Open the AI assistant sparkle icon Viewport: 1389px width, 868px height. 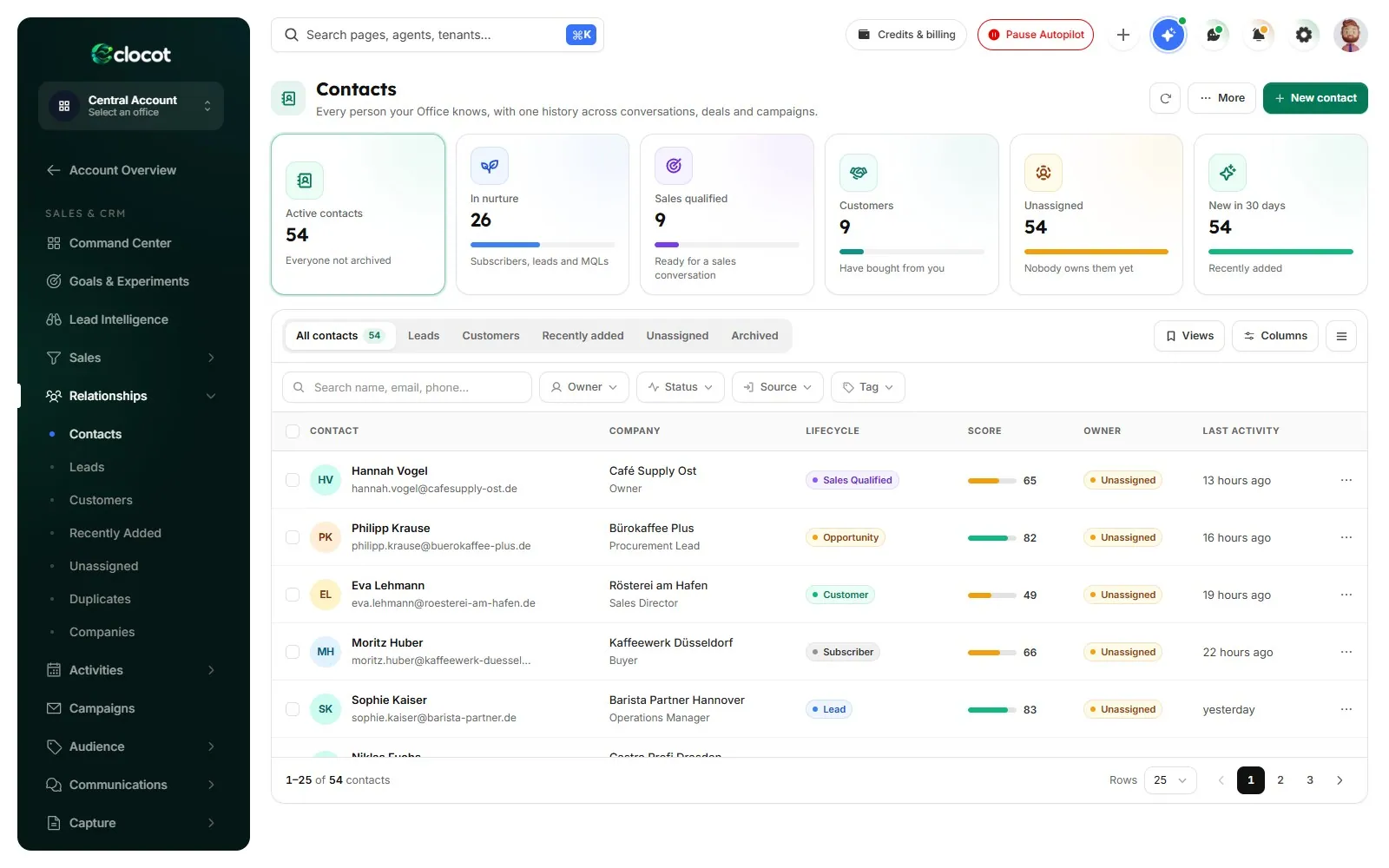(x=1168, y=35)
